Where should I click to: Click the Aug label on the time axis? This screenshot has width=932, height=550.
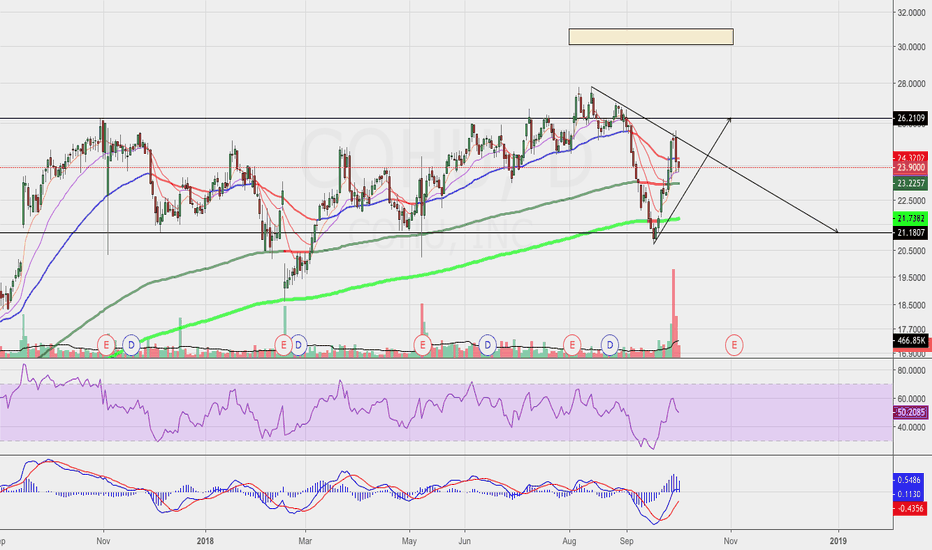click(x=569, y=541)
